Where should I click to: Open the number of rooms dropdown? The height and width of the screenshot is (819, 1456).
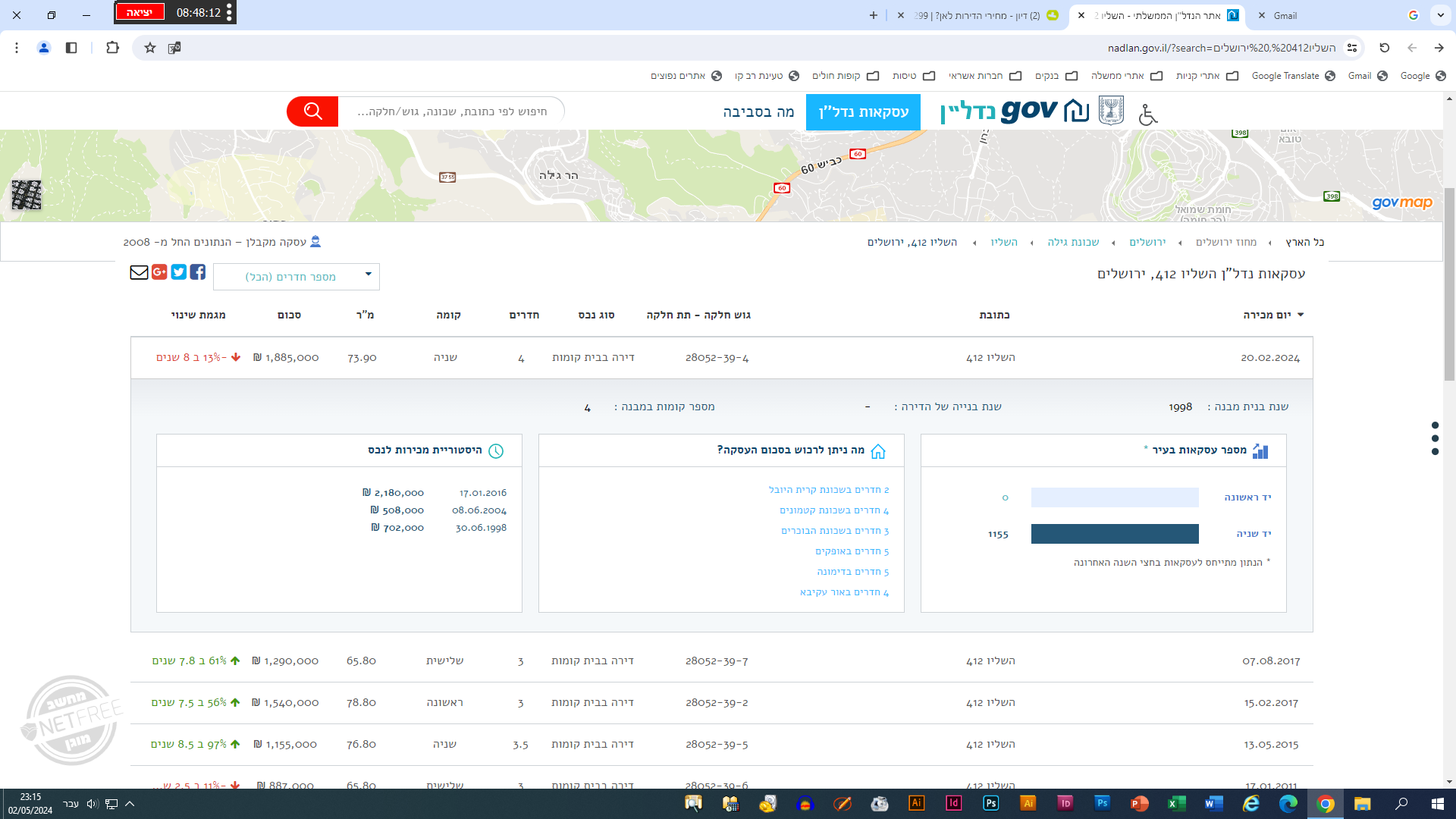click(297, 277)
